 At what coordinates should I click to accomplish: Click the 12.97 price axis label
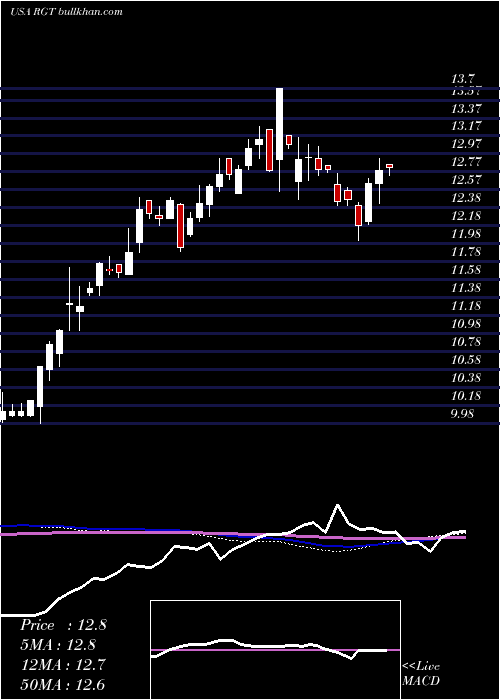click(x=467, y=144)
